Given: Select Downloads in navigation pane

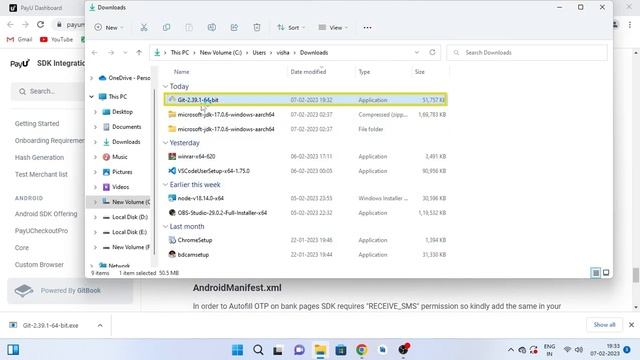Looking at the screenshot, I should (126, 142).
